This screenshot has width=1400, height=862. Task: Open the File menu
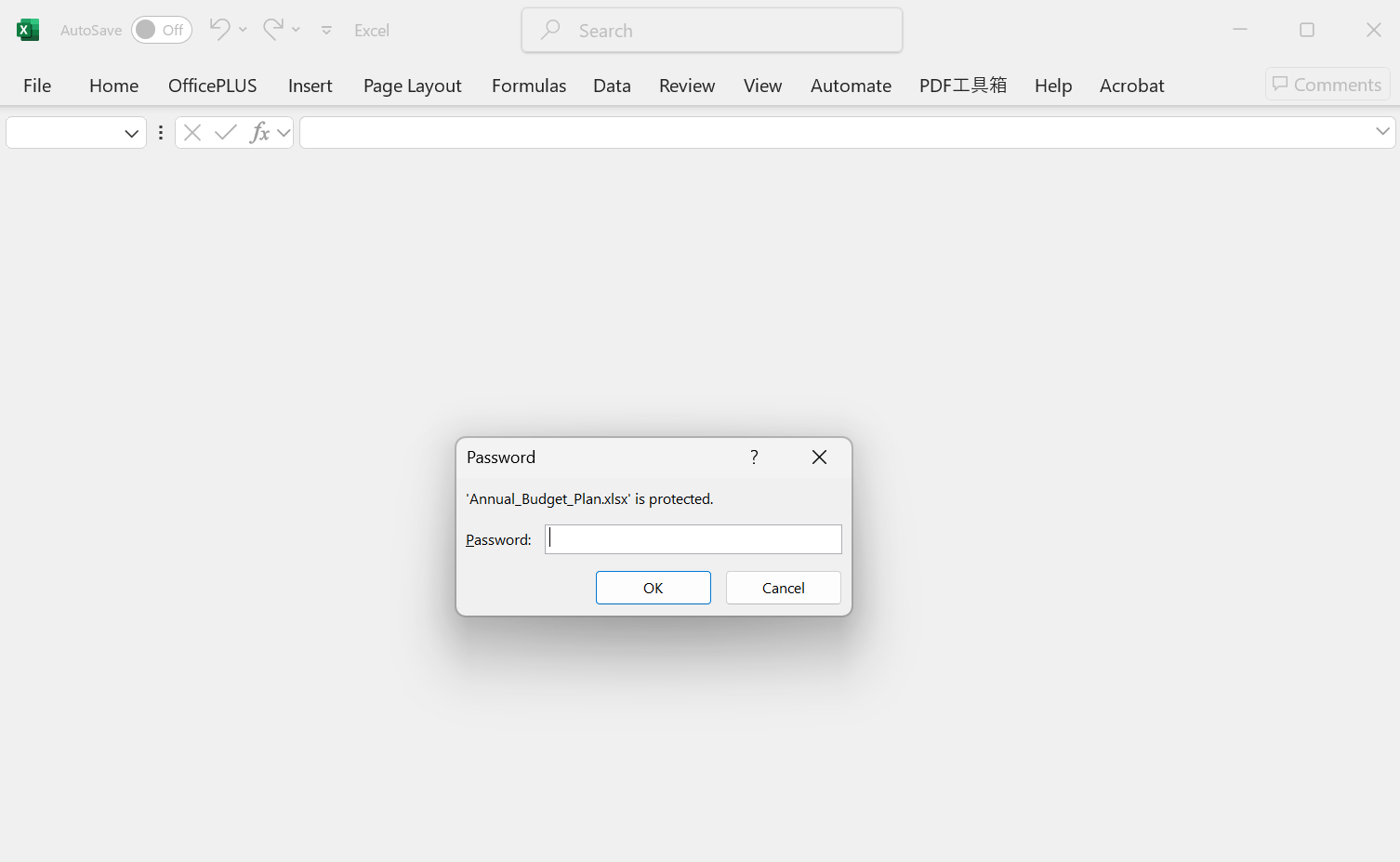click(x=37, y=86)
